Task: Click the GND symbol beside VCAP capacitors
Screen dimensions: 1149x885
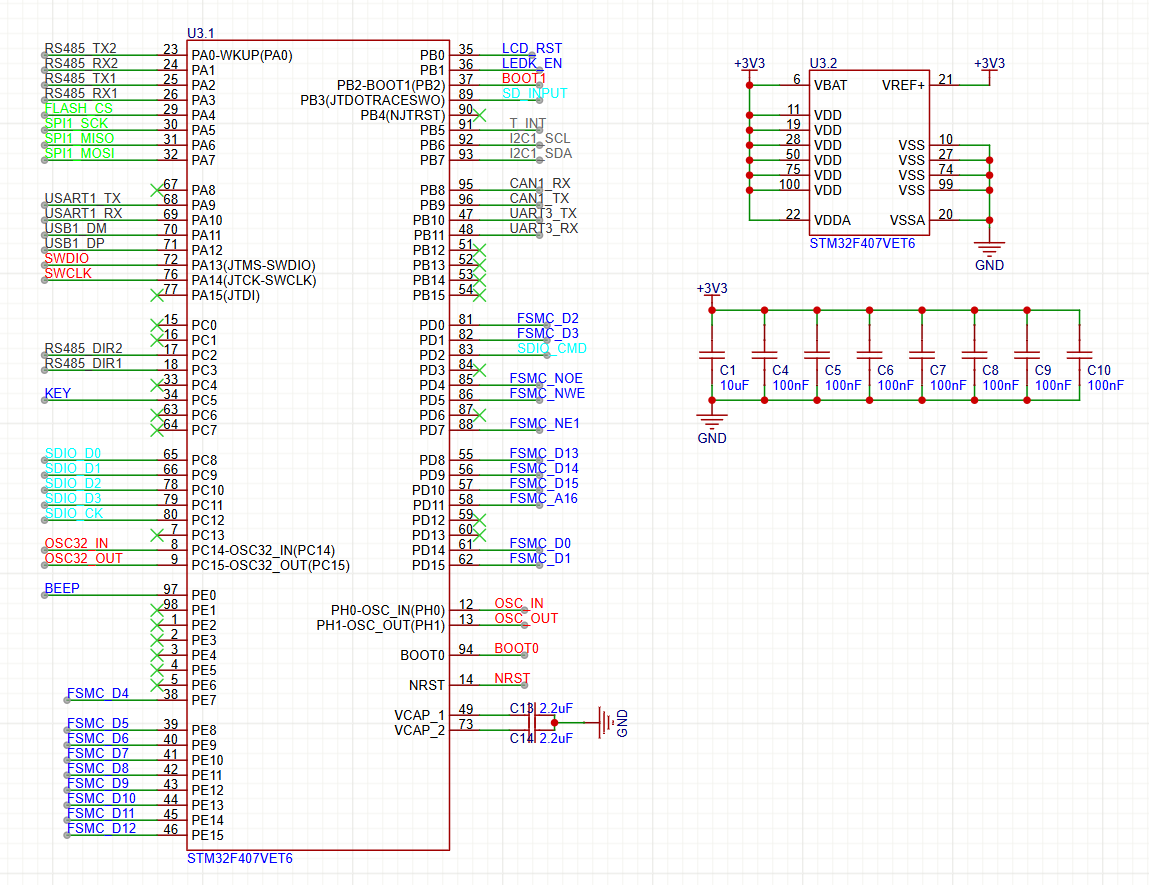Action: point(612,723)
